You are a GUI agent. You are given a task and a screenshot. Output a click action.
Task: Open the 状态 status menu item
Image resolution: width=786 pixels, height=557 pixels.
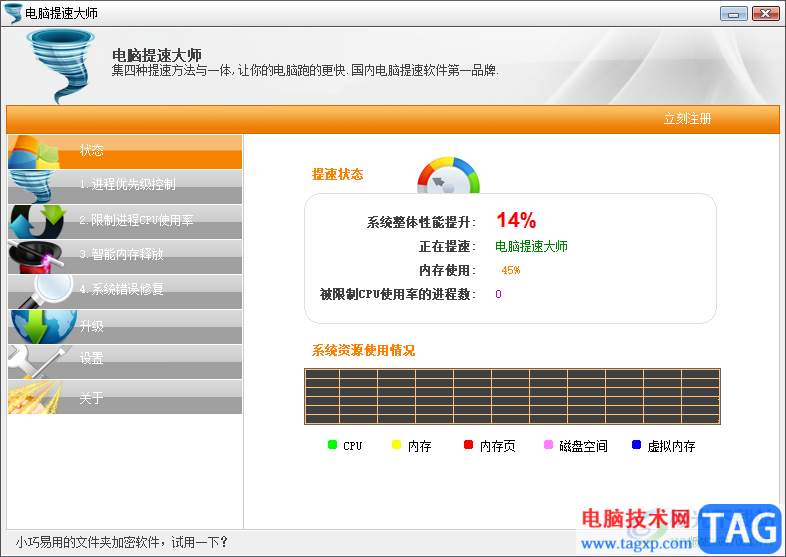tap(124, 151)
